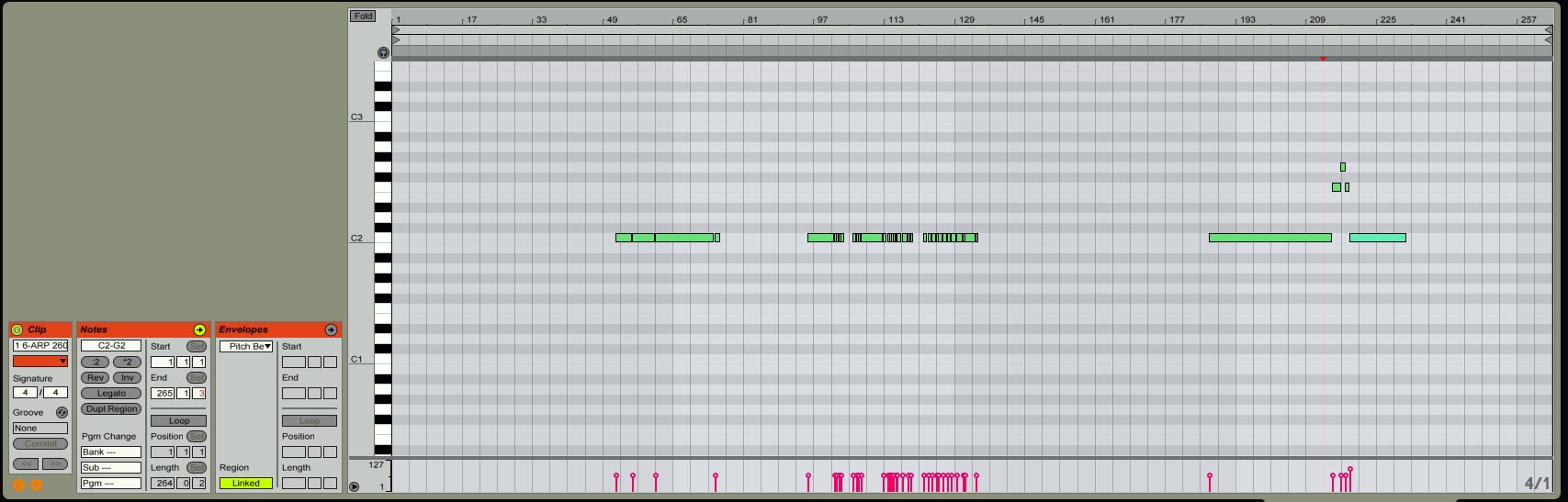Image resolution: width=1568 pixels, height=502 pixels.
Task: Halve tempo with the :2 button
Action: point(96,362)
